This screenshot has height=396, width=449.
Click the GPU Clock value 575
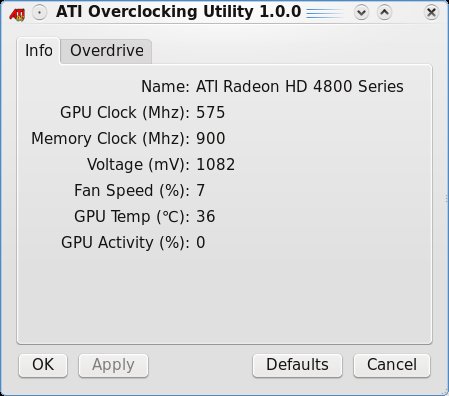210,113
